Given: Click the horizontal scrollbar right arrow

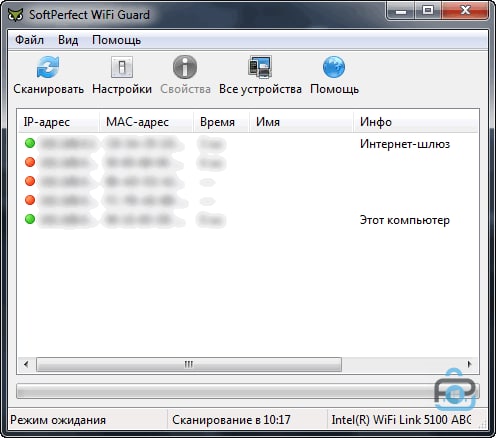Looking at the screenshot, I should [x=469, y=364].
